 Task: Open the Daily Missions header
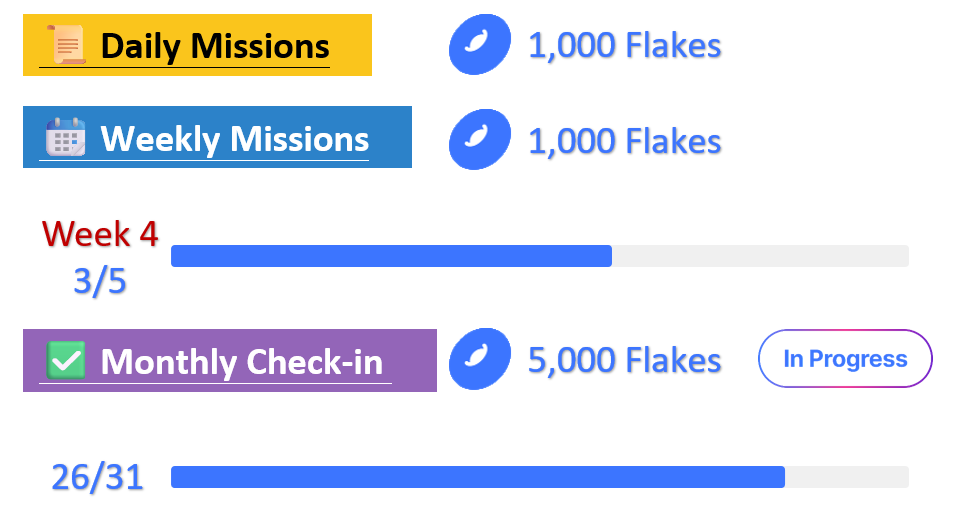[x=197, y=45]
